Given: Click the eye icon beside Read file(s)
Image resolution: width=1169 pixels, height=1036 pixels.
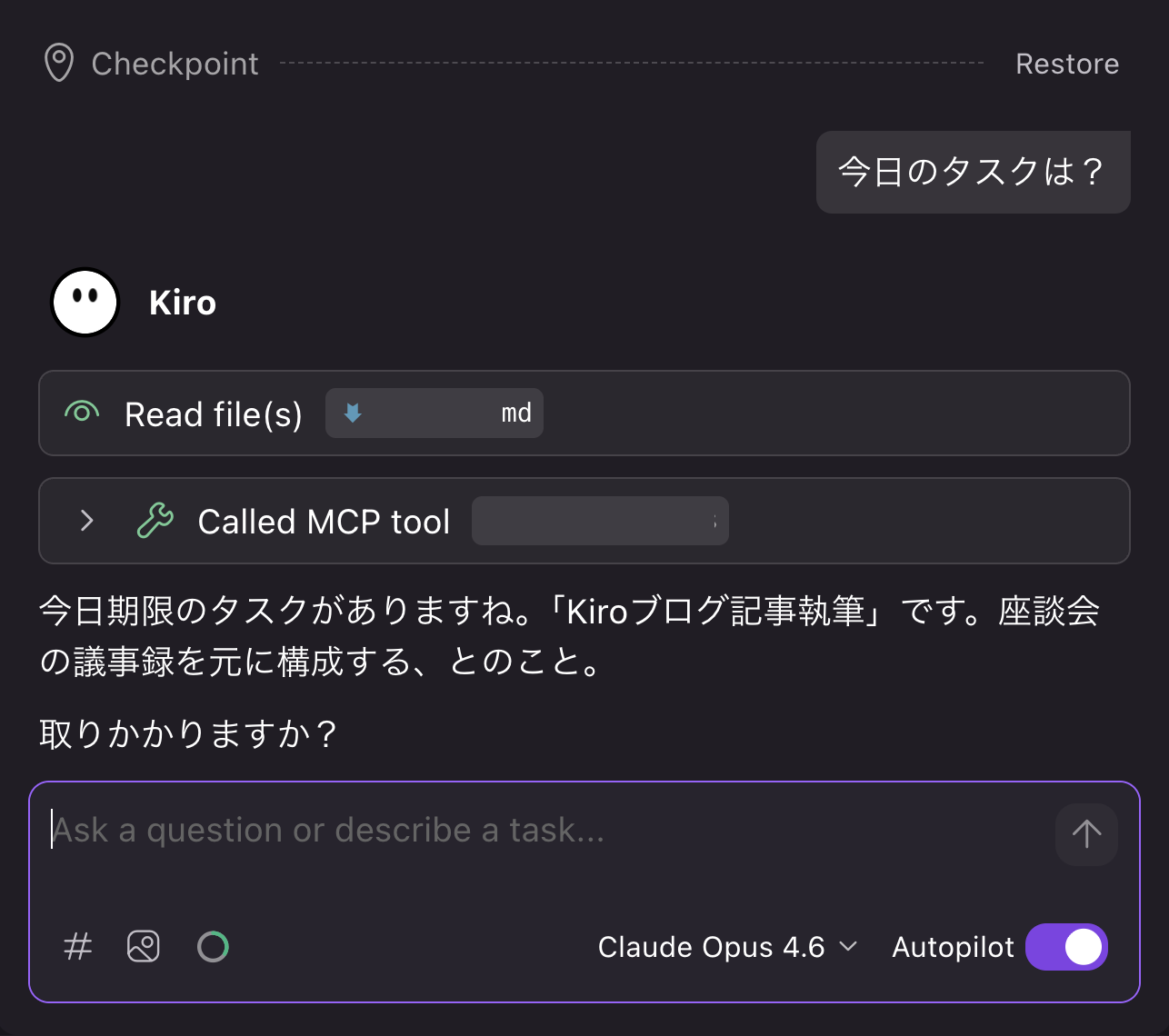Looking at the screenshot, I should click(81, 413).
